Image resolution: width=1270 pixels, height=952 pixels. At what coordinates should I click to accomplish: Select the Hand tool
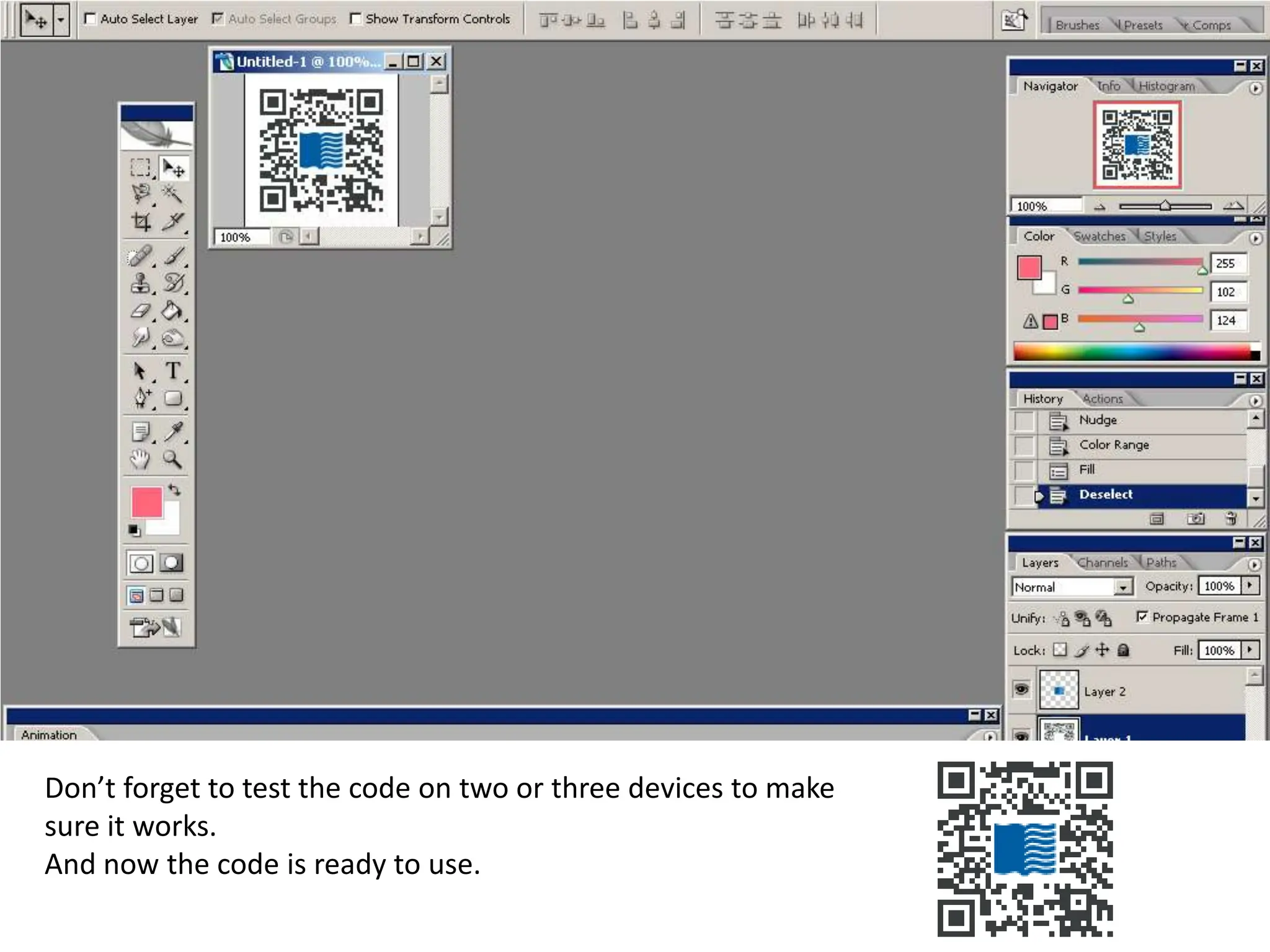141,459
